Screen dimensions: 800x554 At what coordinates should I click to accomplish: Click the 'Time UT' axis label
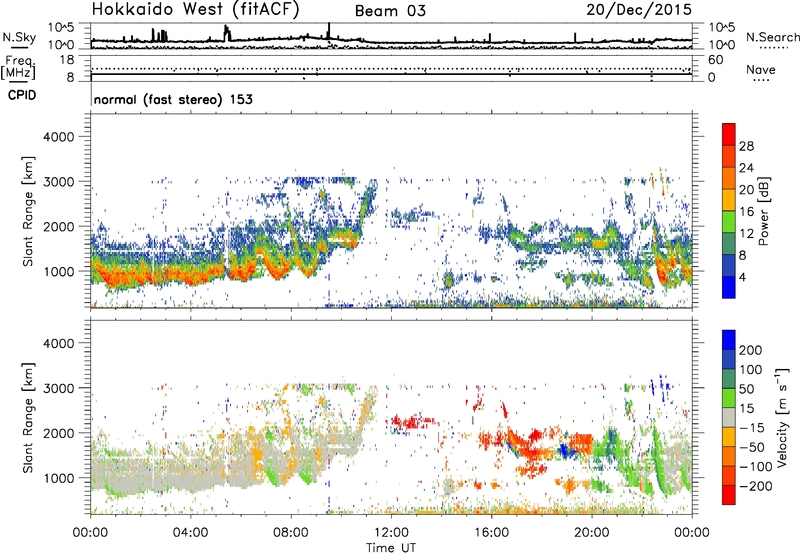click(391, 548)
